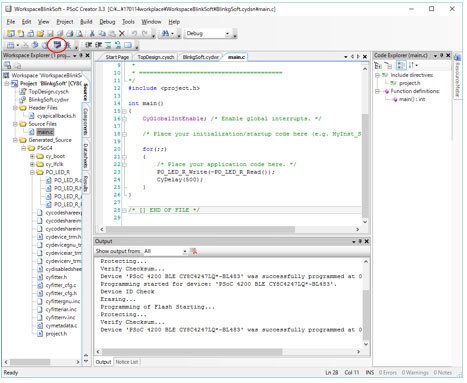The width and height of the screenshot is (467, 383).
Task: Switch to the TopDesign.cysch tab
Action: pyautogui.click(x=156, y=57)
